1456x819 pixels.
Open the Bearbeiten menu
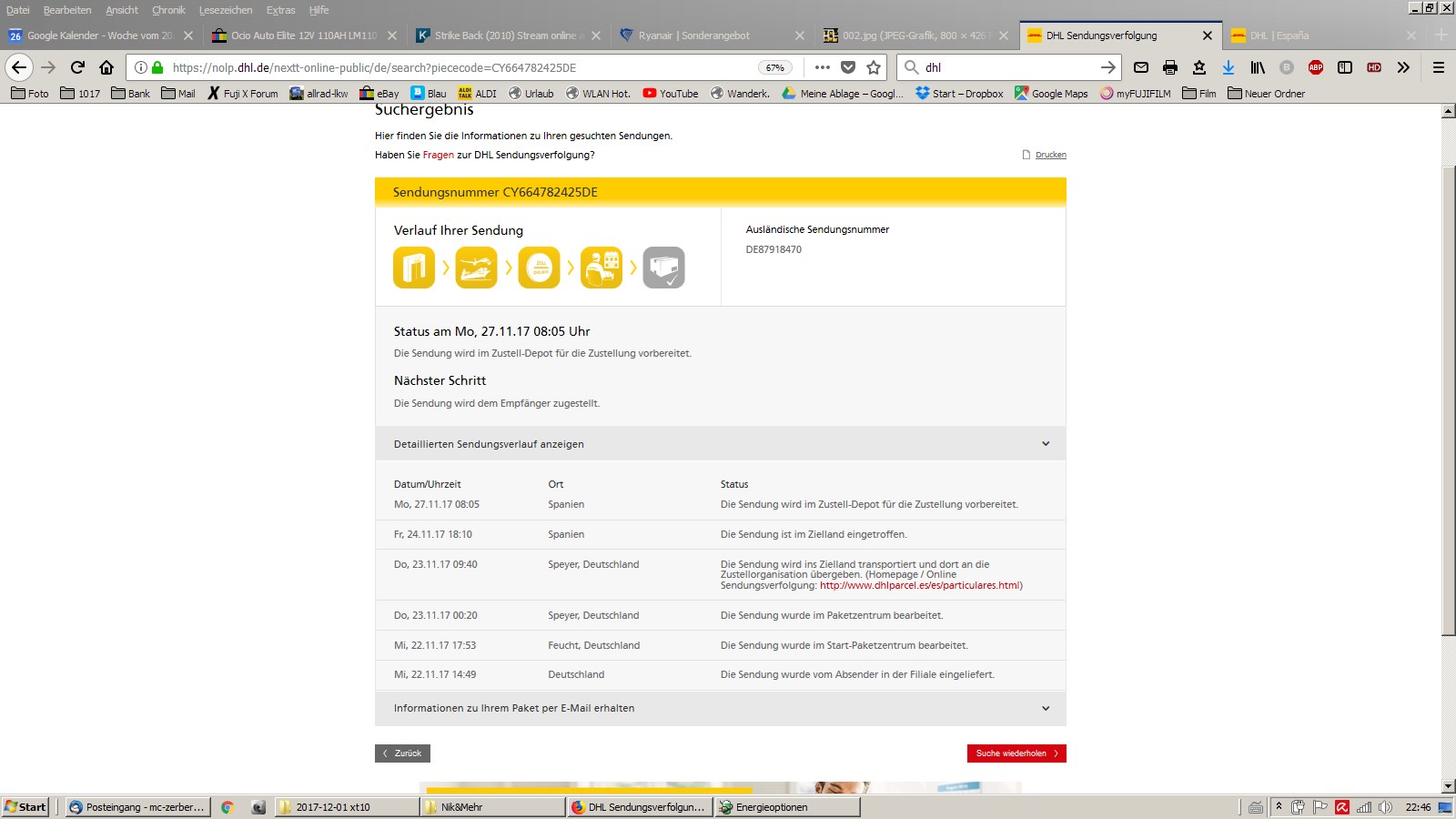(67, 10)
